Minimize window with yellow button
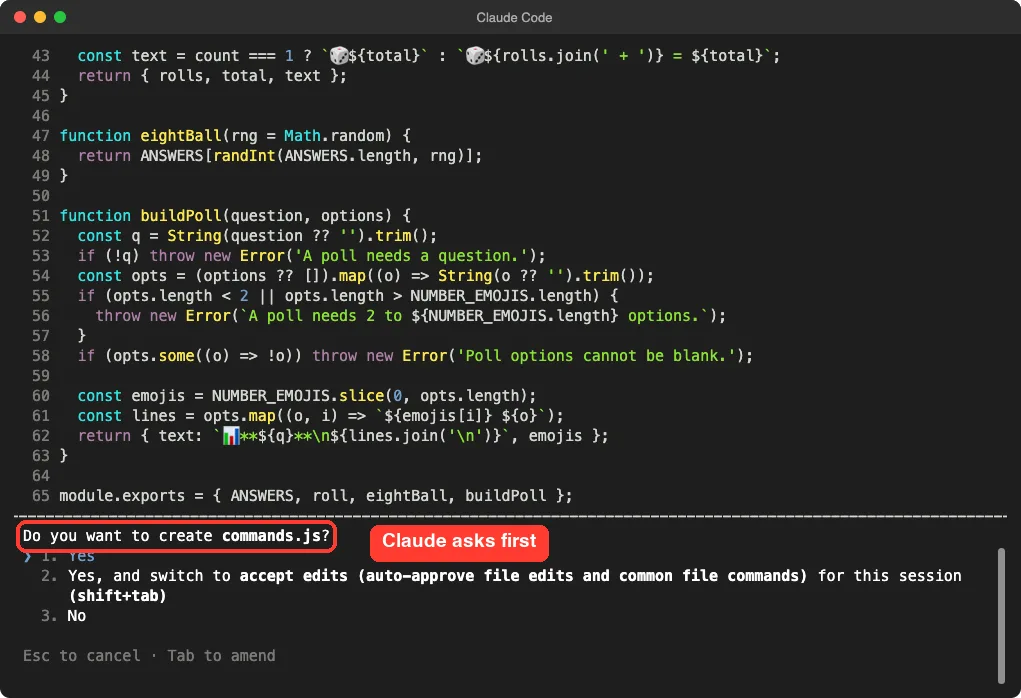 [x=40, y=18]
